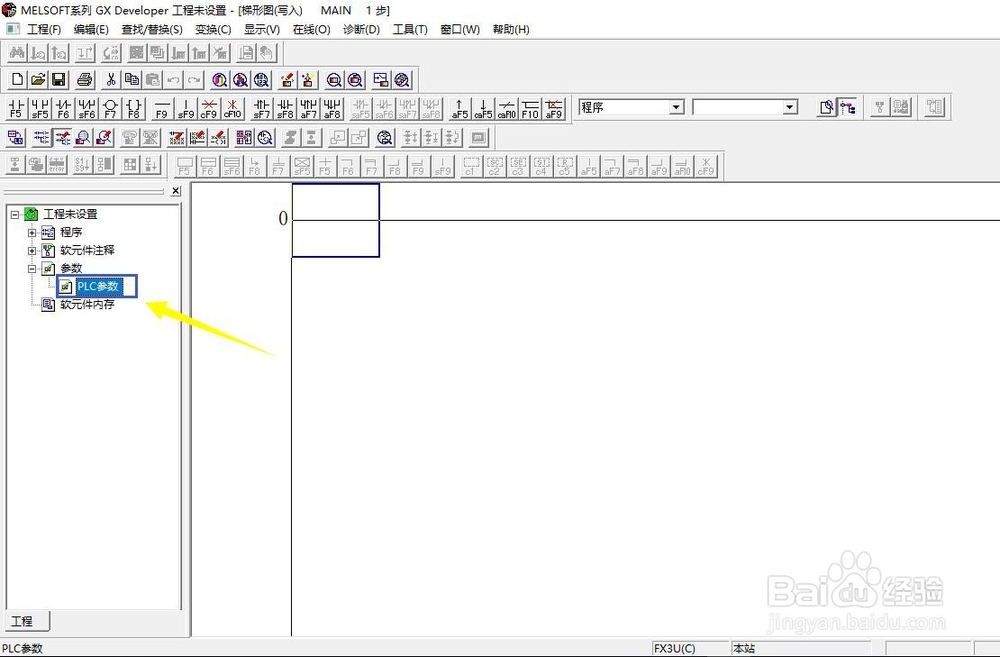Open the 窗口(W) menu
This screenshot has width=1000, height=657.
pos(460,29)
